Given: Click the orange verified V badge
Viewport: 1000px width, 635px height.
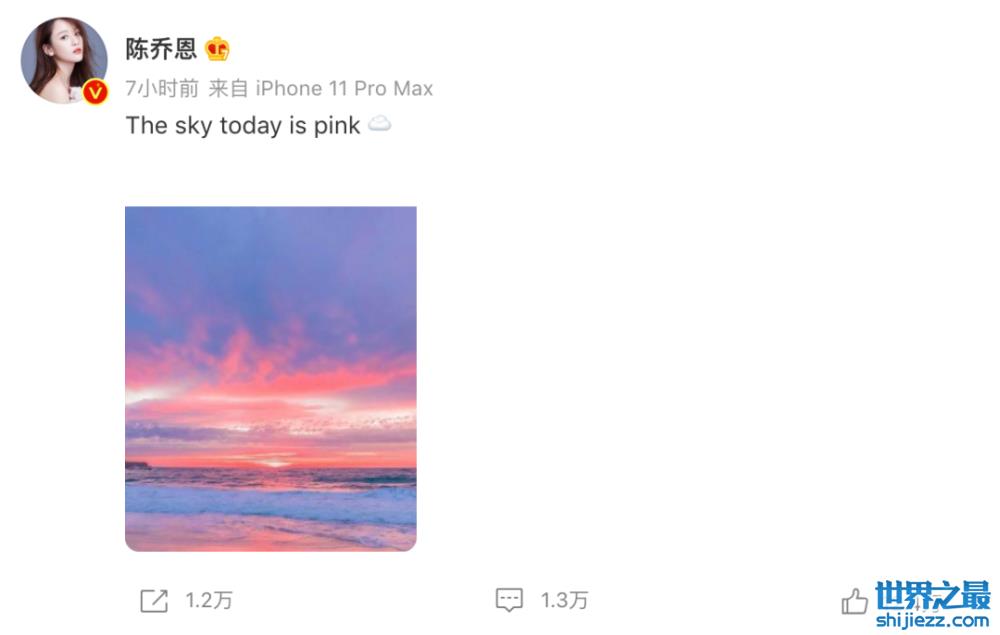Looking at the screenshot, I should pyautogui.click(x=95, y=93).
